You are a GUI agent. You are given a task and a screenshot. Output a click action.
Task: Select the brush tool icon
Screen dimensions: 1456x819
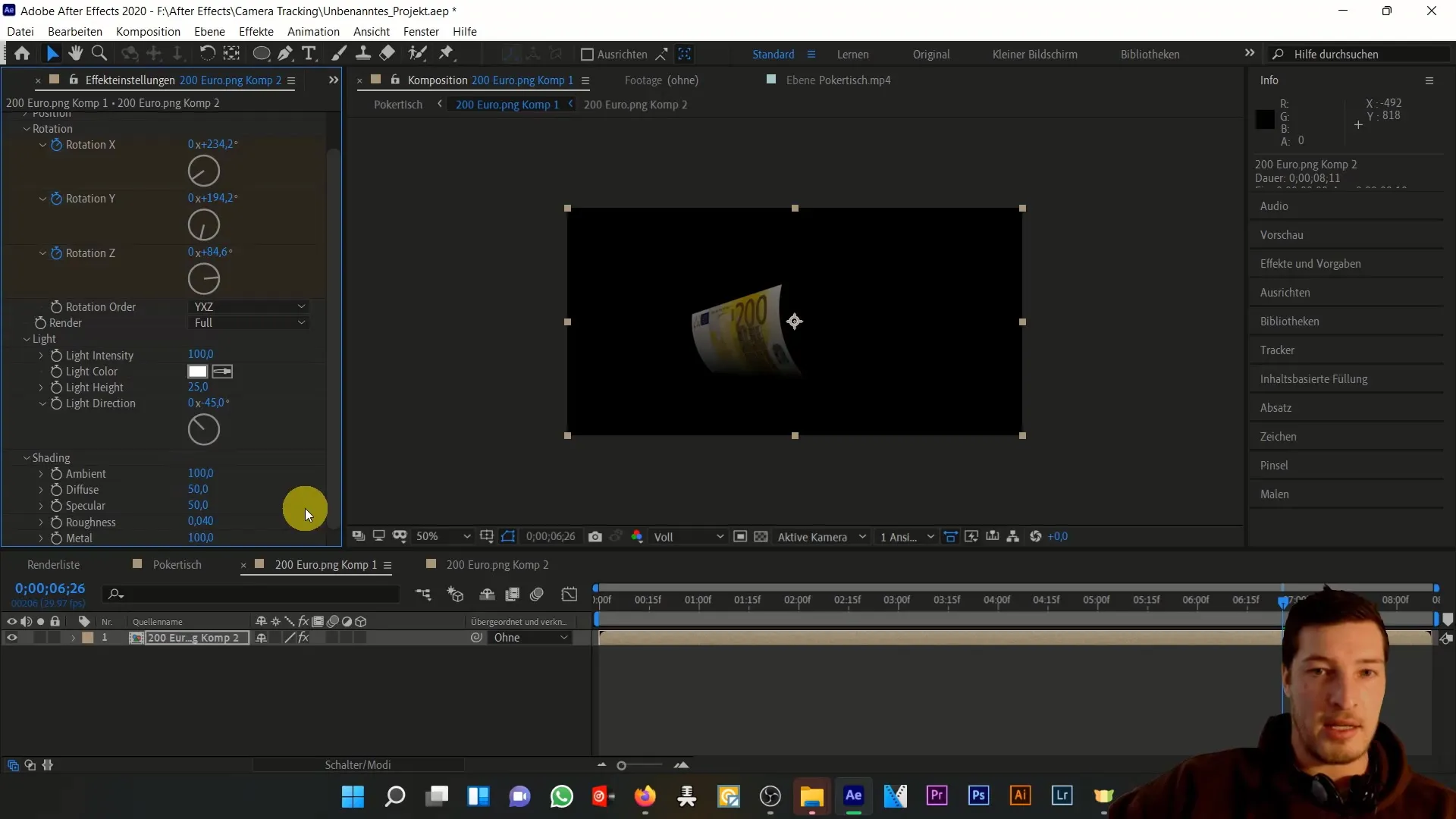[338, 53]
